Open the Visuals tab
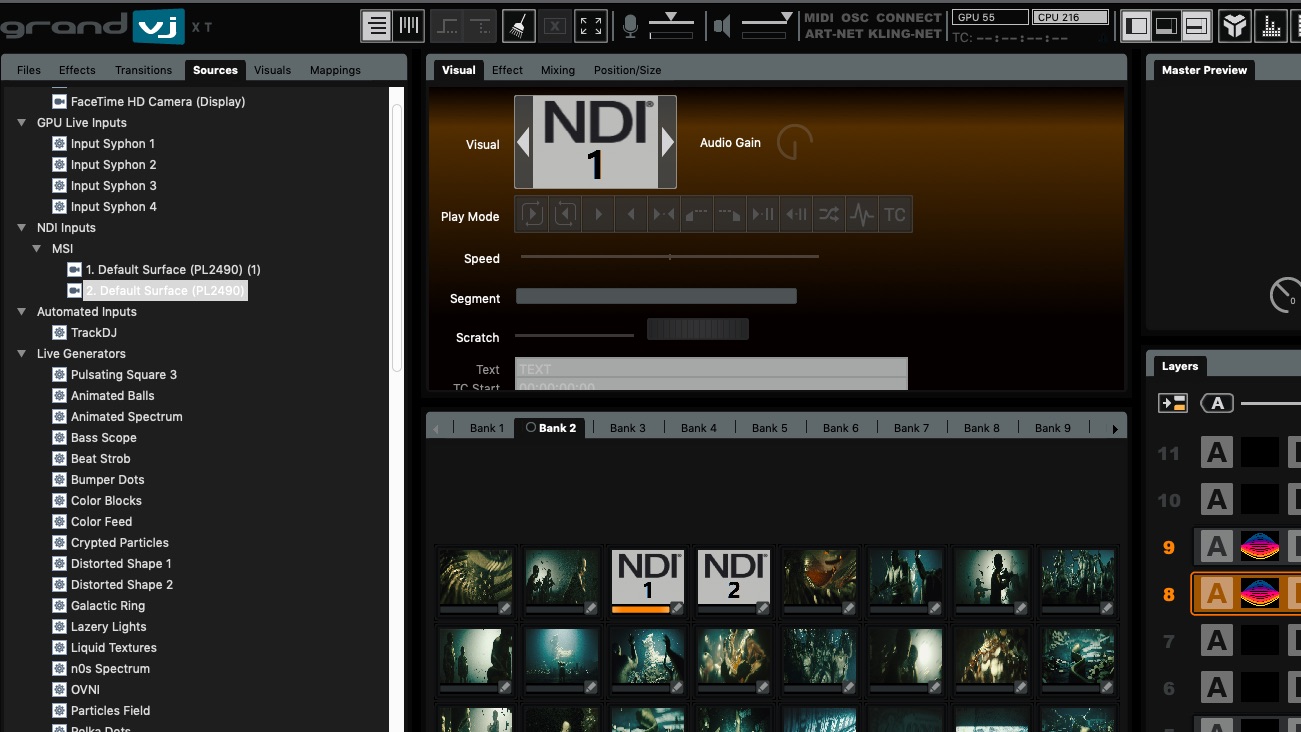 [x=272, y=70]
